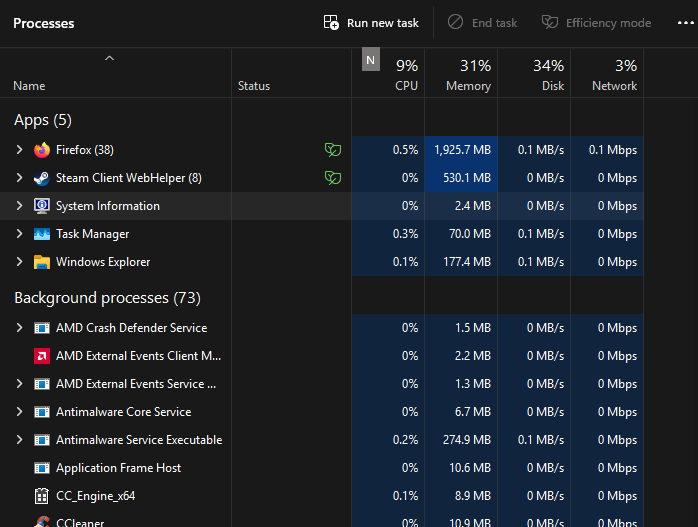Screen dimensions: 698x527
Task: Click efficiency leaf icon on Steam row
Action: 333,178
